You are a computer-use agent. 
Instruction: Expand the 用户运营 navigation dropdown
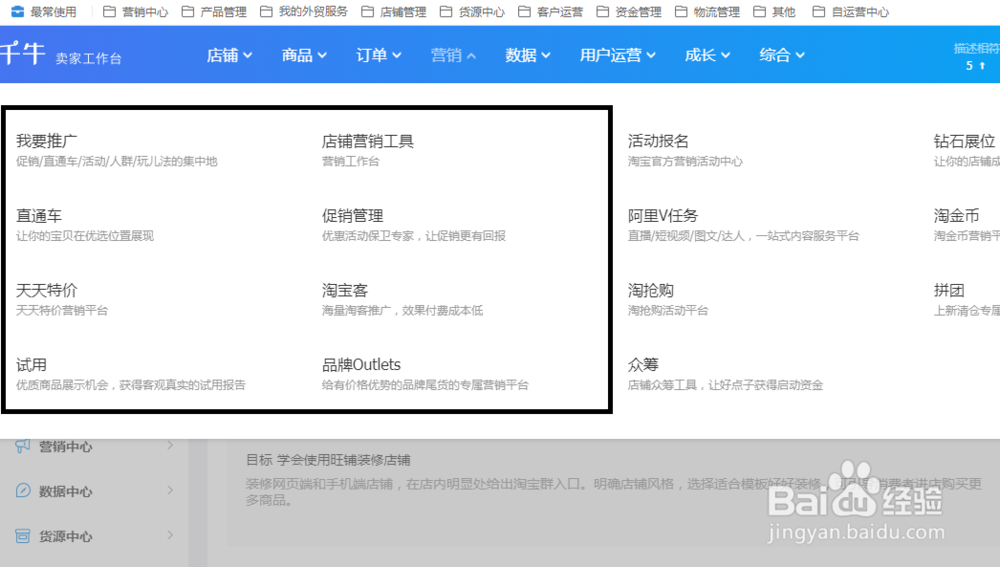618,55
